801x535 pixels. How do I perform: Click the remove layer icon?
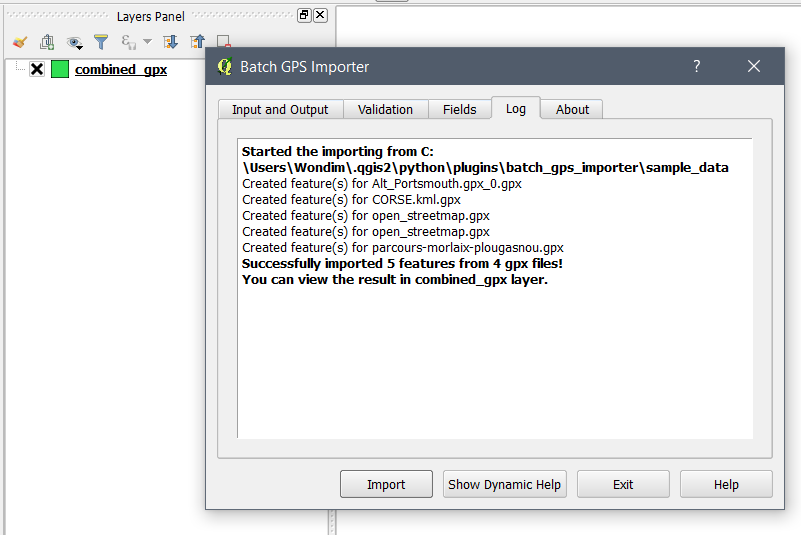[x=223, y=41]
